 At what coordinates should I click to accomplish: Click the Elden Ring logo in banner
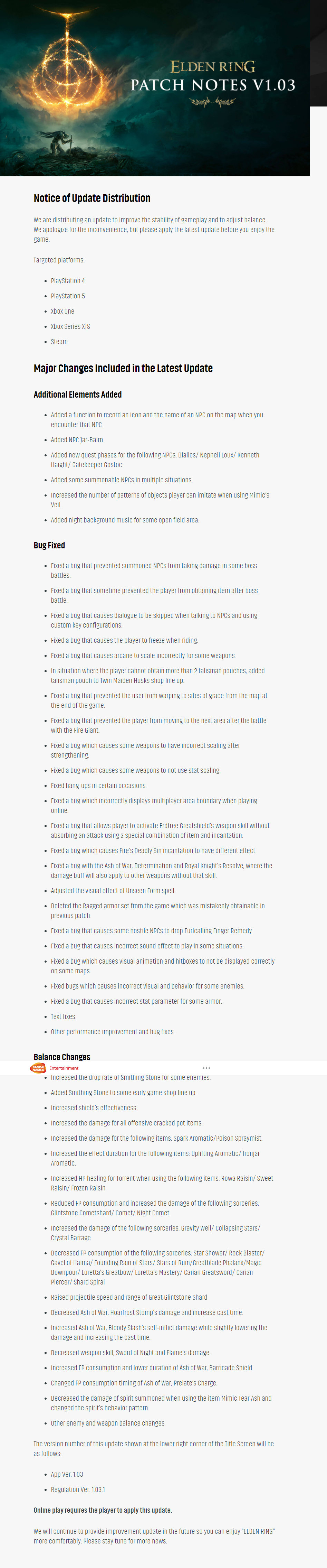(212, 66)
